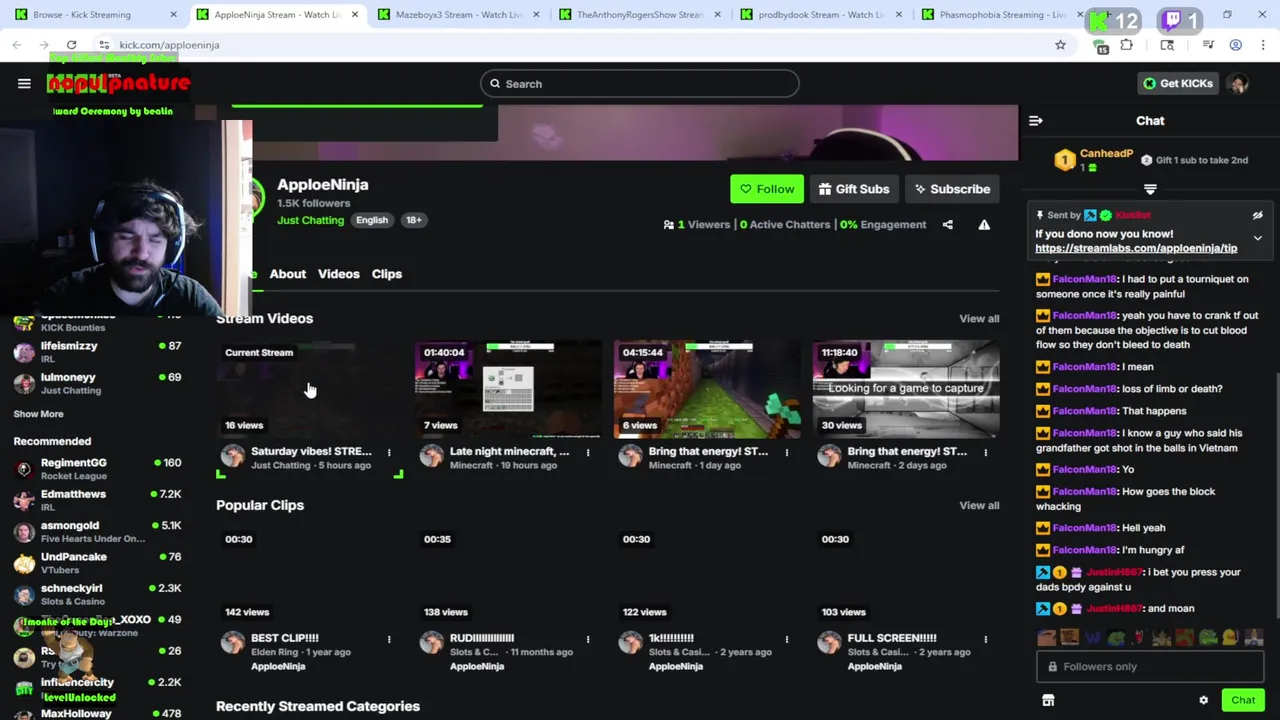This screenshot has width=1280, height=720.
Task: Open the streamlabs tip link
Action: pyautogui.click(x=1136, y=249)
